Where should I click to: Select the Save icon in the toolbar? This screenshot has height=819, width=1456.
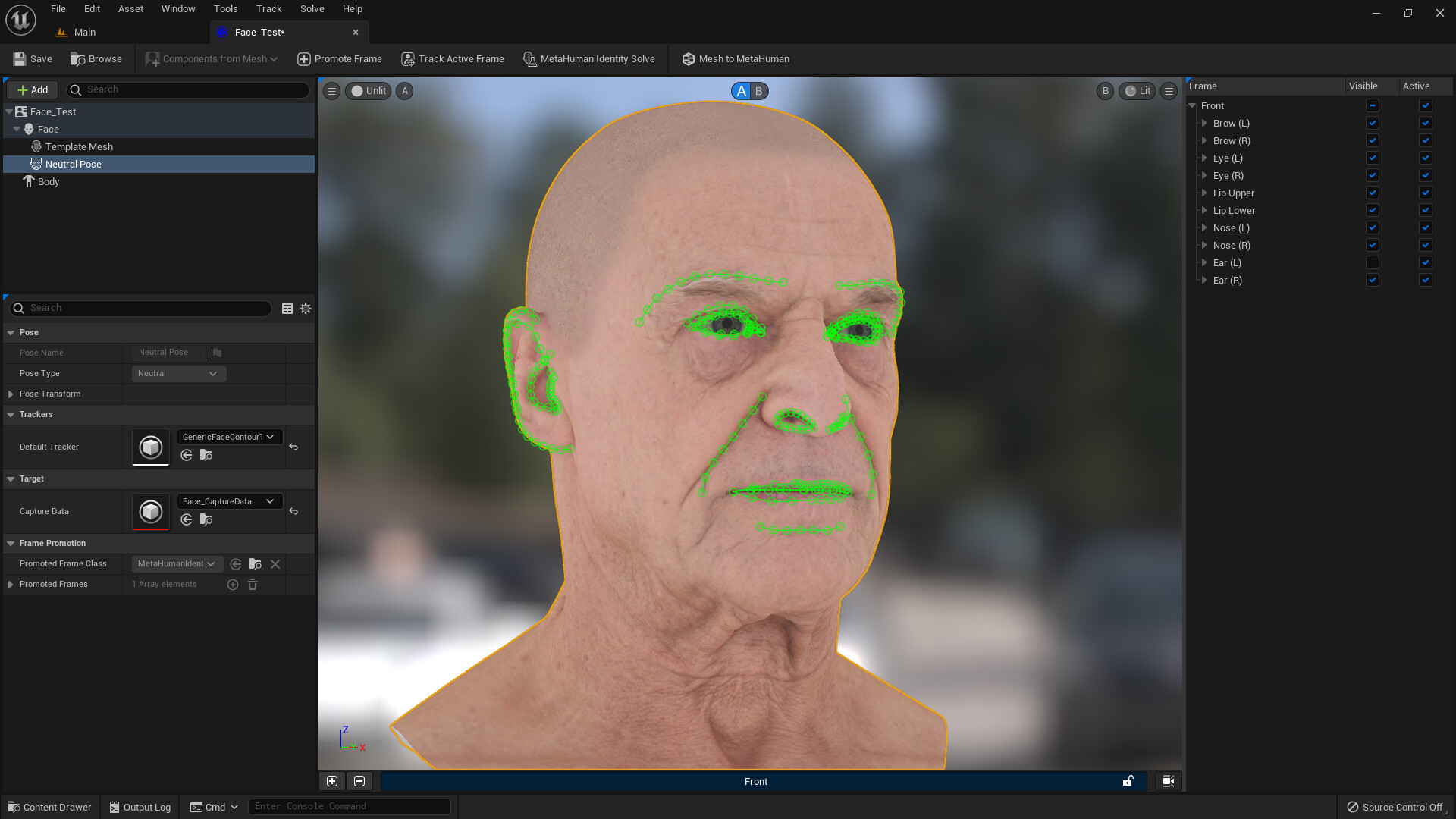18,58
